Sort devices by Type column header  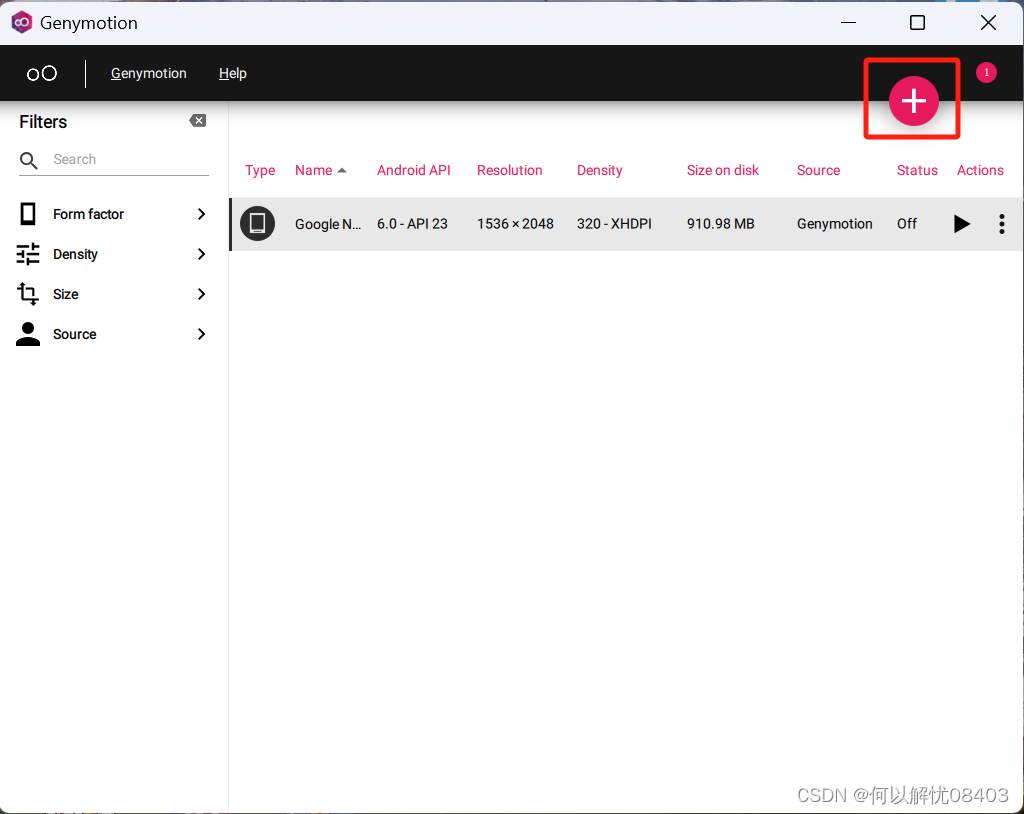tap(260, 170)
